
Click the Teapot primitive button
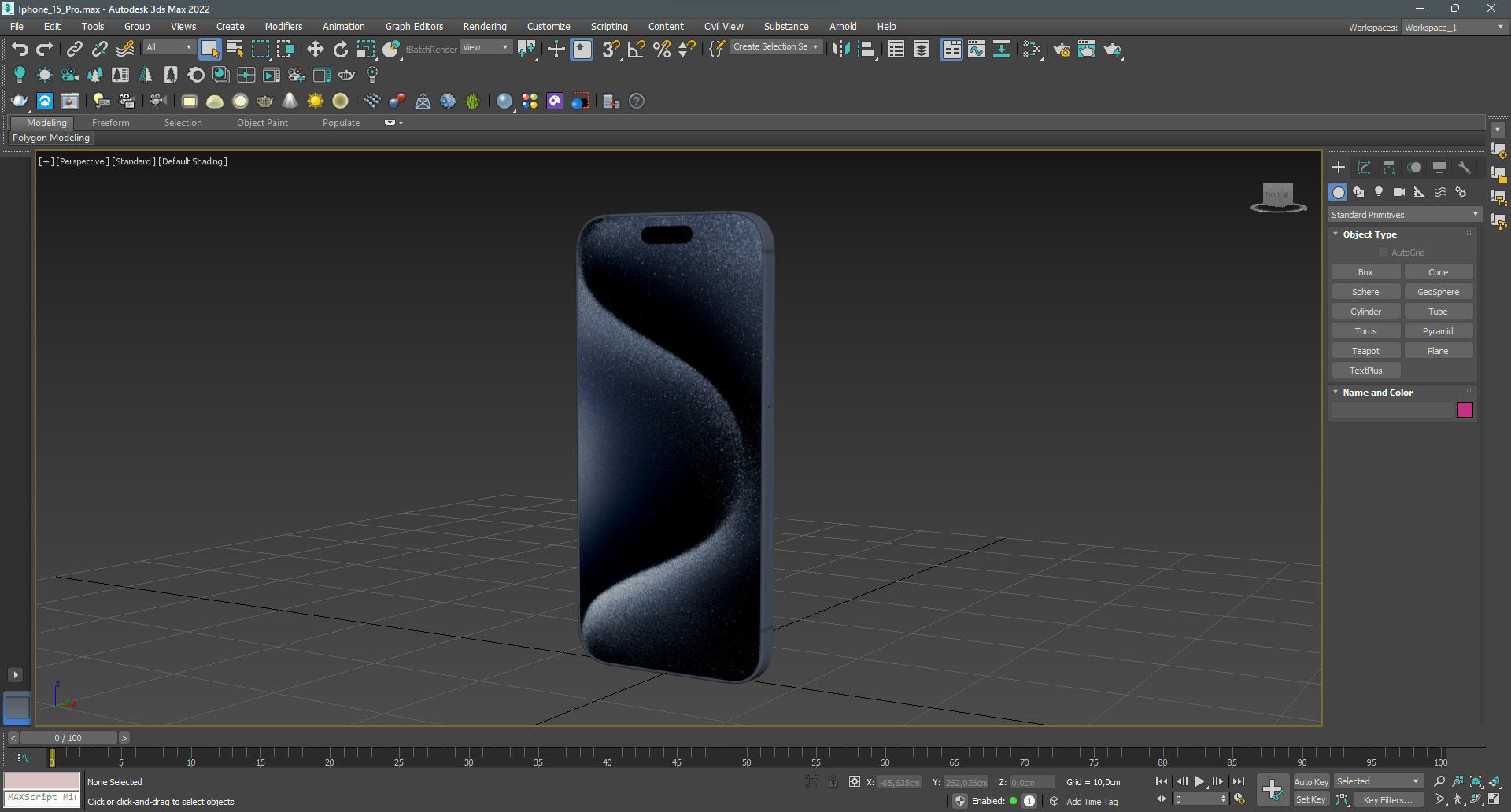pos(1365,351)
